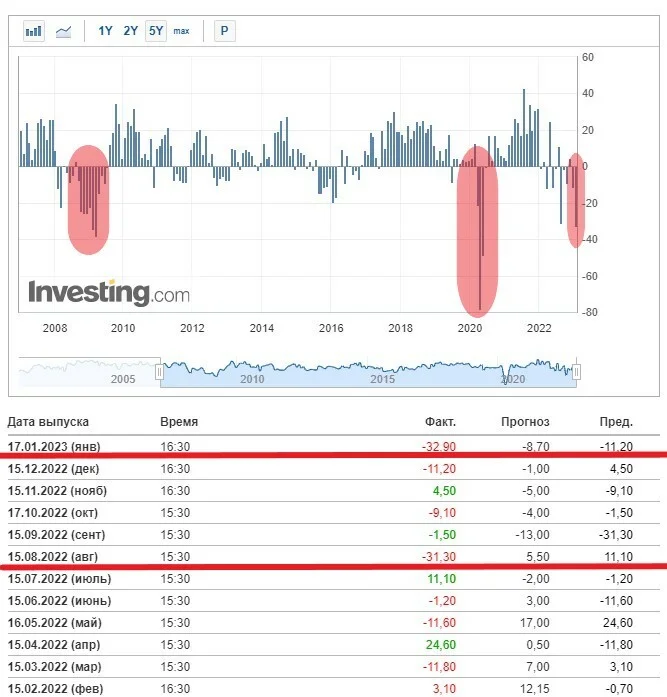Click the Прогноз column header
The image size is (667, 697).
pyautogui.click(x=525, y=421)
